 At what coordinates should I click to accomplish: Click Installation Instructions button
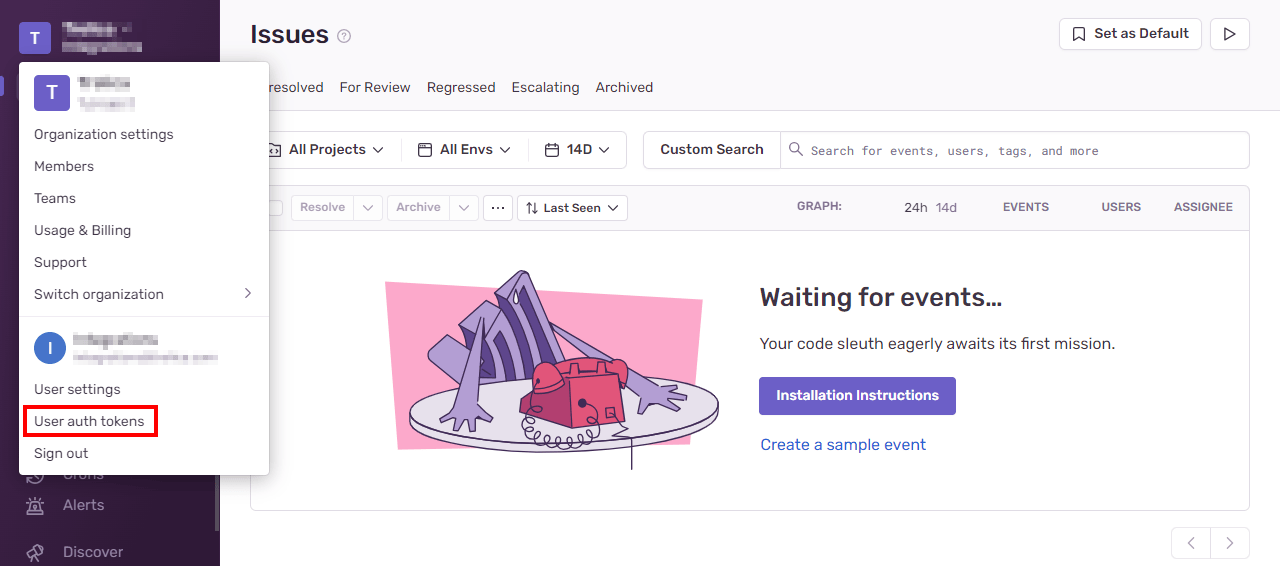coord(857,395)
